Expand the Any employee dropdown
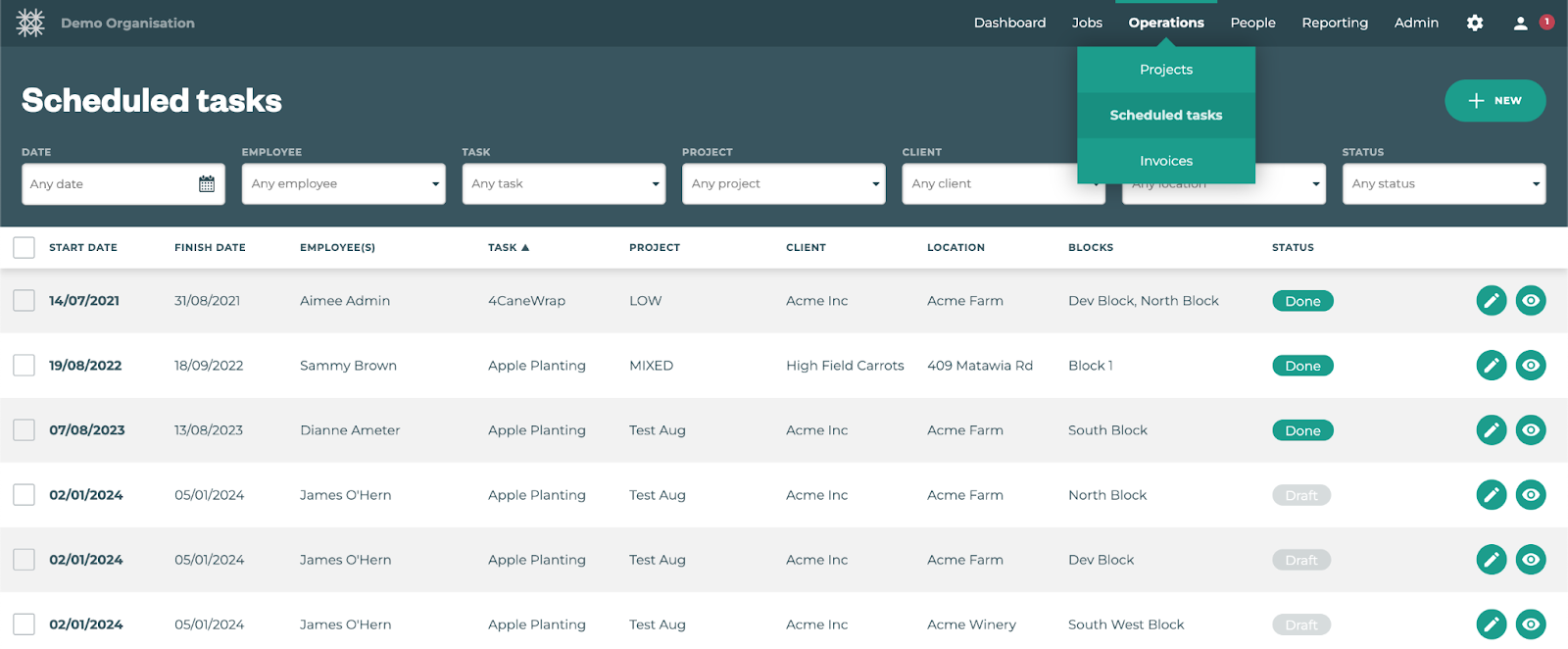The width and height of the screenshot is (1568, 649). tap(343, 184)
